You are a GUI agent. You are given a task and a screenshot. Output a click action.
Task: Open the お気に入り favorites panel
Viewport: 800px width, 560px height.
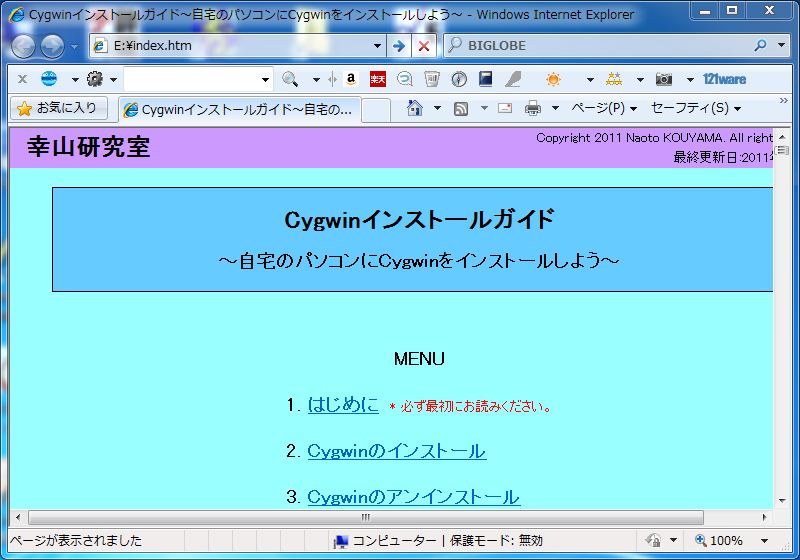(58, 108)
